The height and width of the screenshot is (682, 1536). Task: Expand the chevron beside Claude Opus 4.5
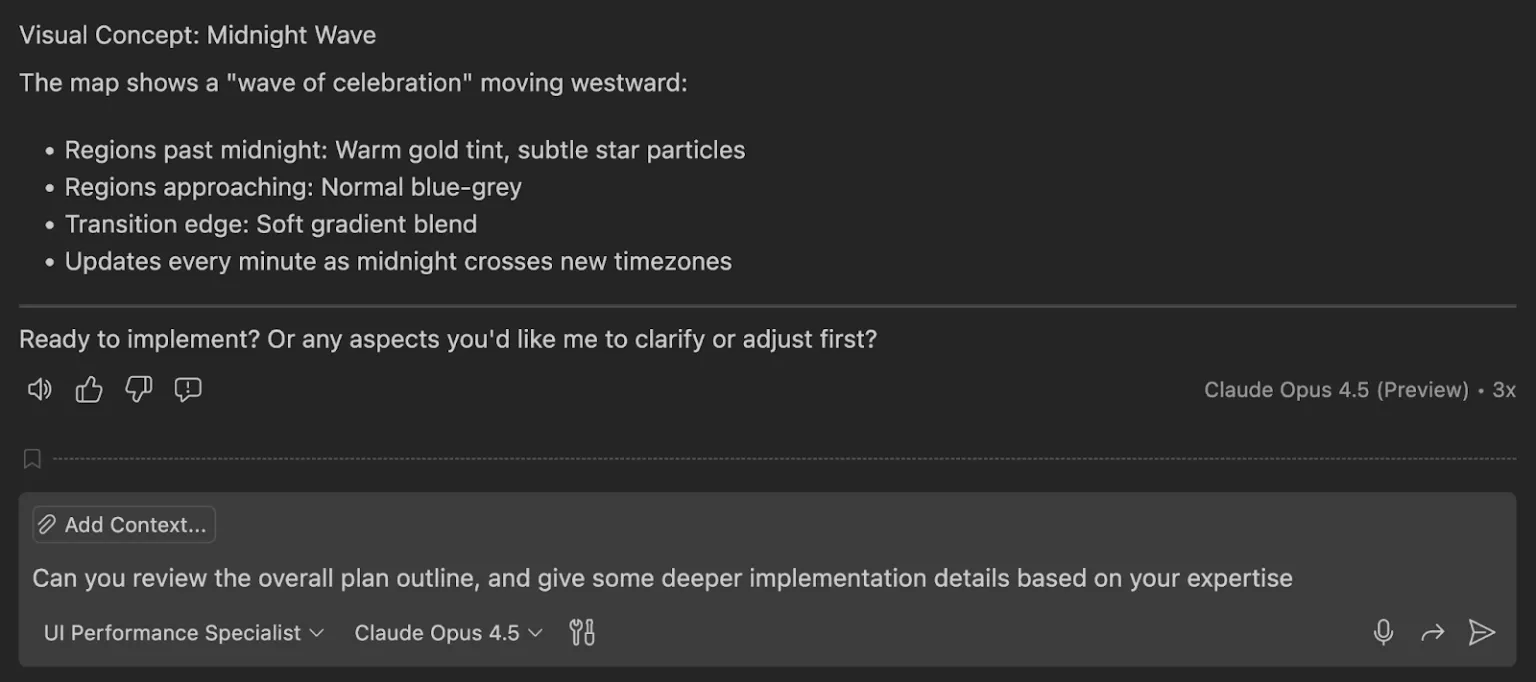click(535, 633)
